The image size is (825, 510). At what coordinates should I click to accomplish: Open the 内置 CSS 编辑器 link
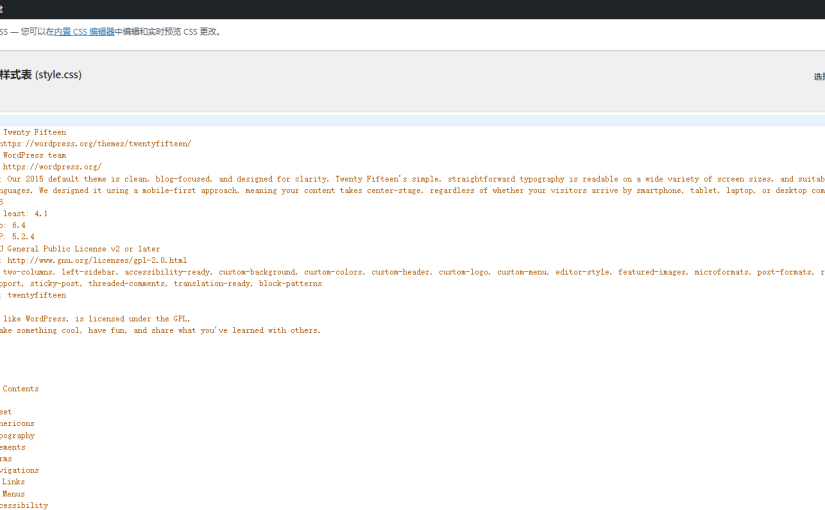(x=84, y=32)
